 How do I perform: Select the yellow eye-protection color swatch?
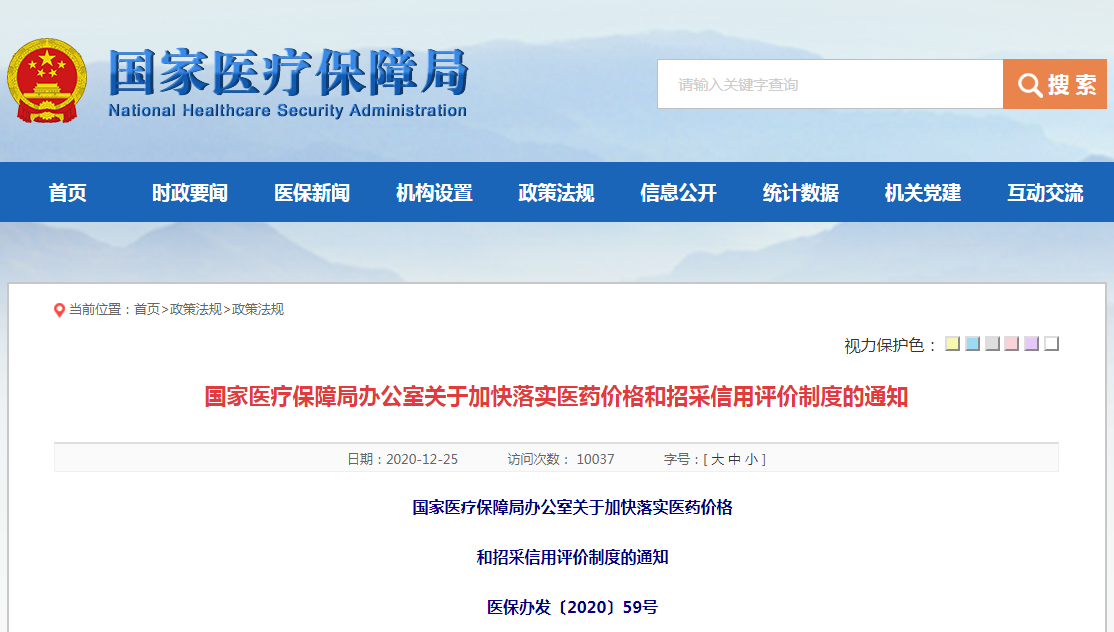point(952,344)
